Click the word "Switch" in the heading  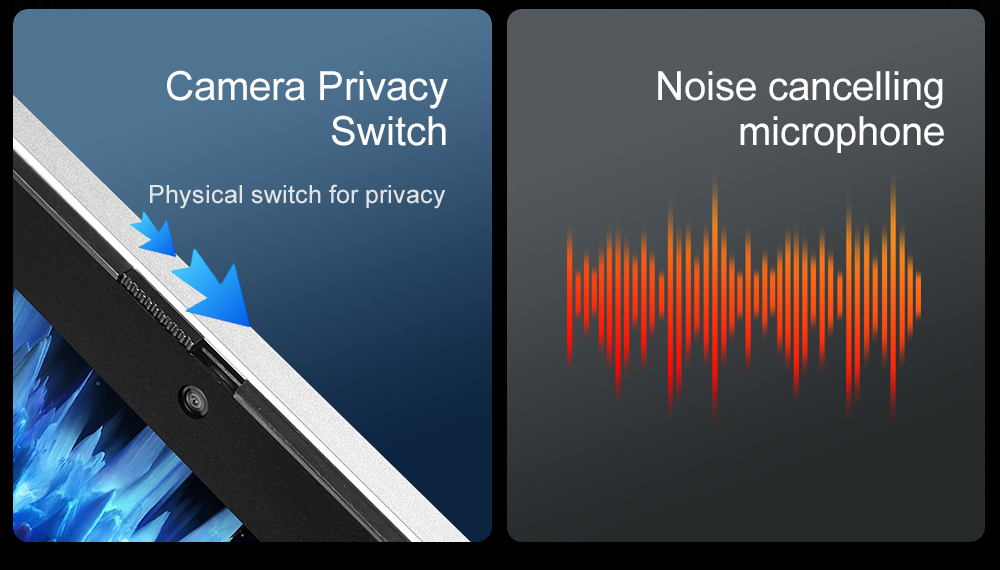point(388,131)
